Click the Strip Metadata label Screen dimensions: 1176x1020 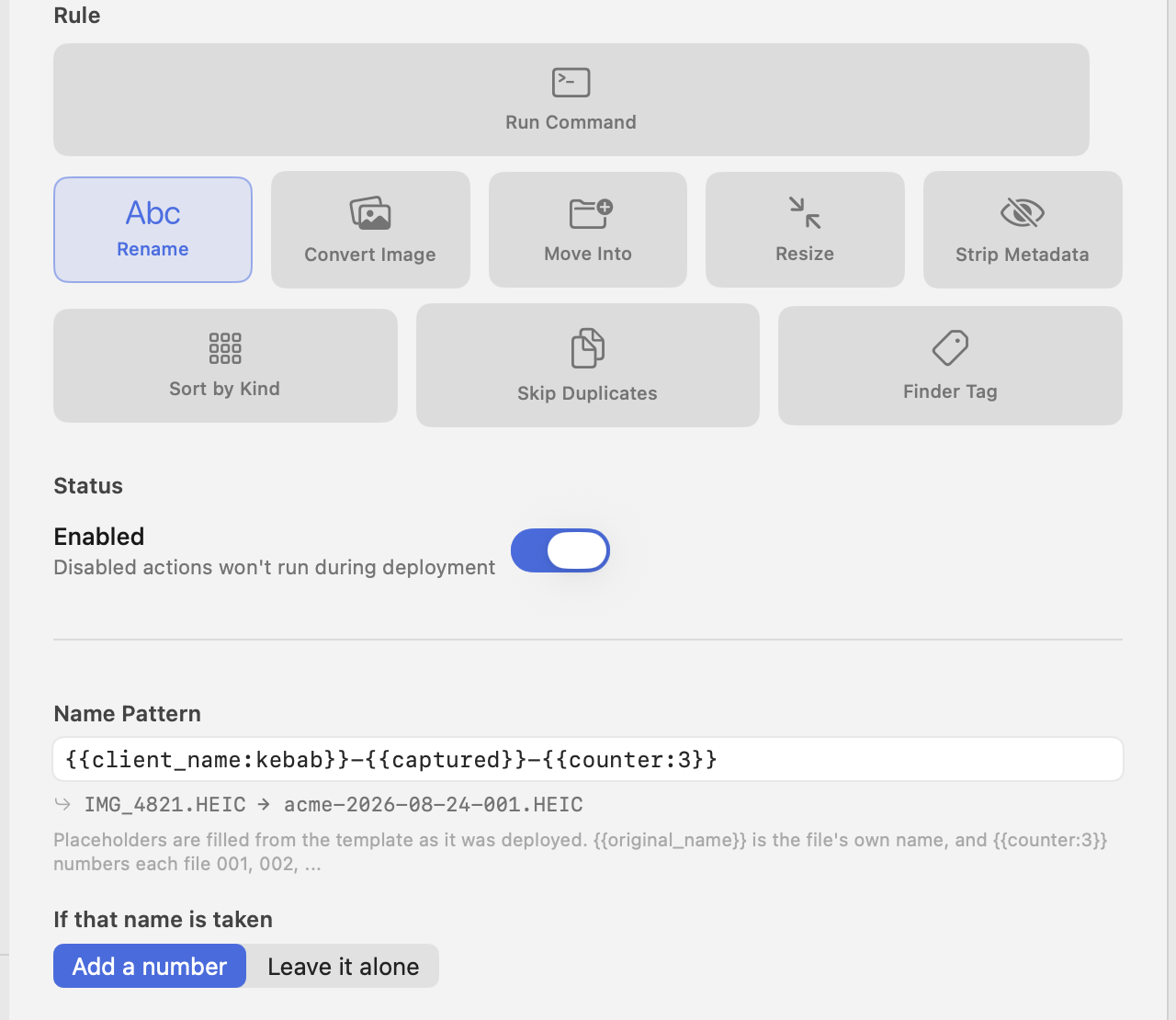click(1023, 255)
